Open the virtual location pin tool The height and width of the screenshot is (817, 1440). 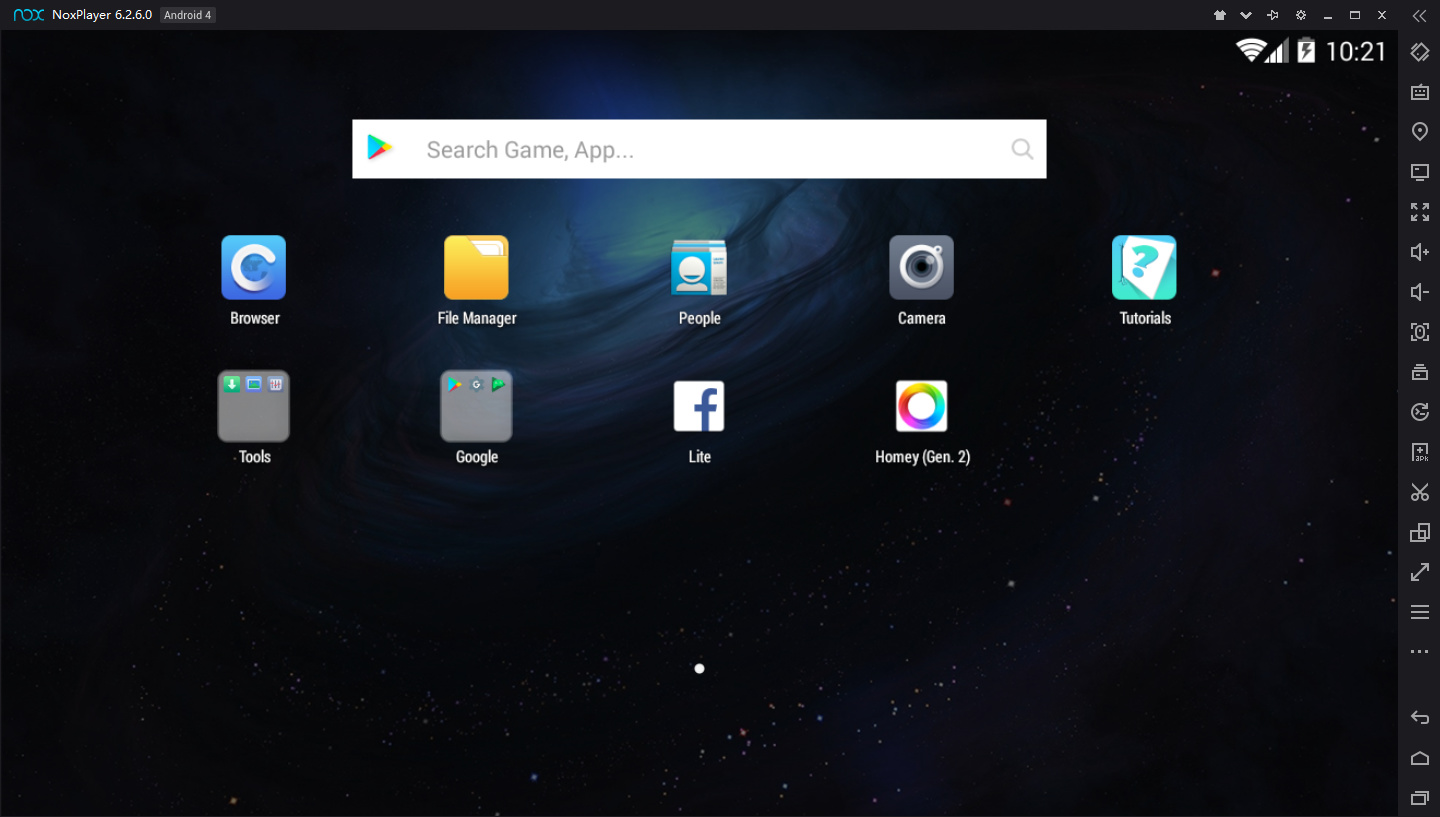coord(1419,132)
